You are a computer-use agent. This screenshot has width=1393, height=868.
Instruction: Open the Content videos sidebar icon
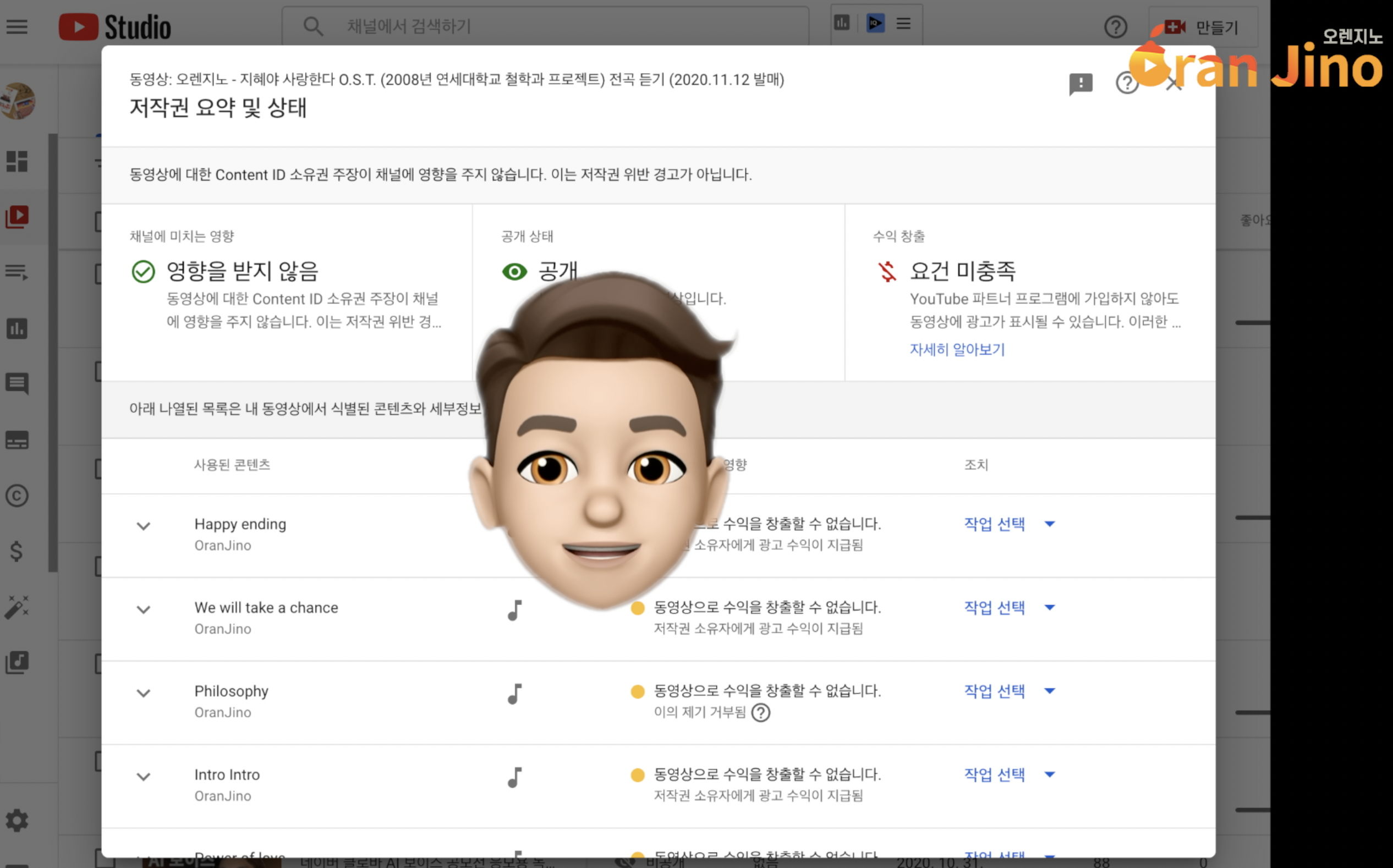[x=17, y=216]
